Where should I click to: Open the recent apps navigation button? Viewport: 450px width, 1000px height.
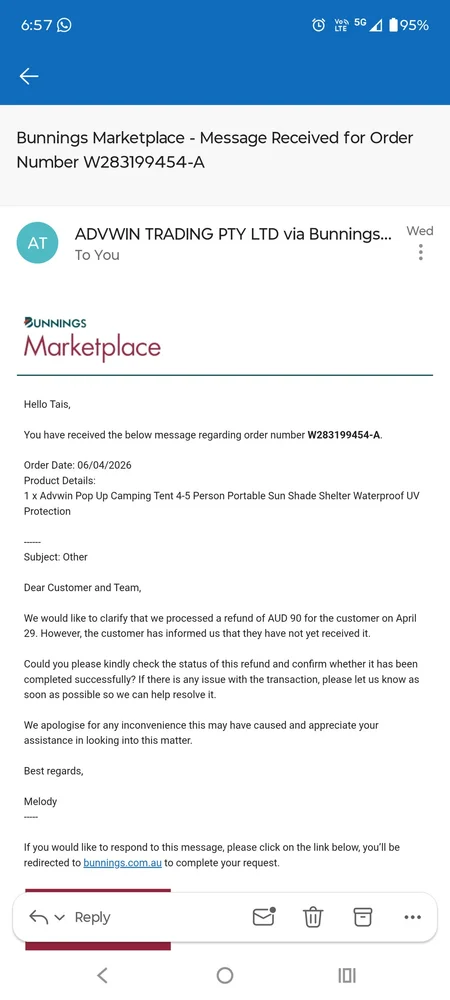coord(347,974)
